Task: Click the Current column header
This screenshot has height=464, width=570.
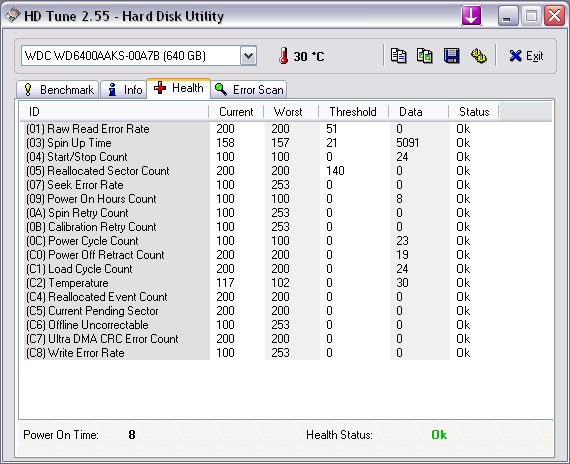Action: [236, 112]
